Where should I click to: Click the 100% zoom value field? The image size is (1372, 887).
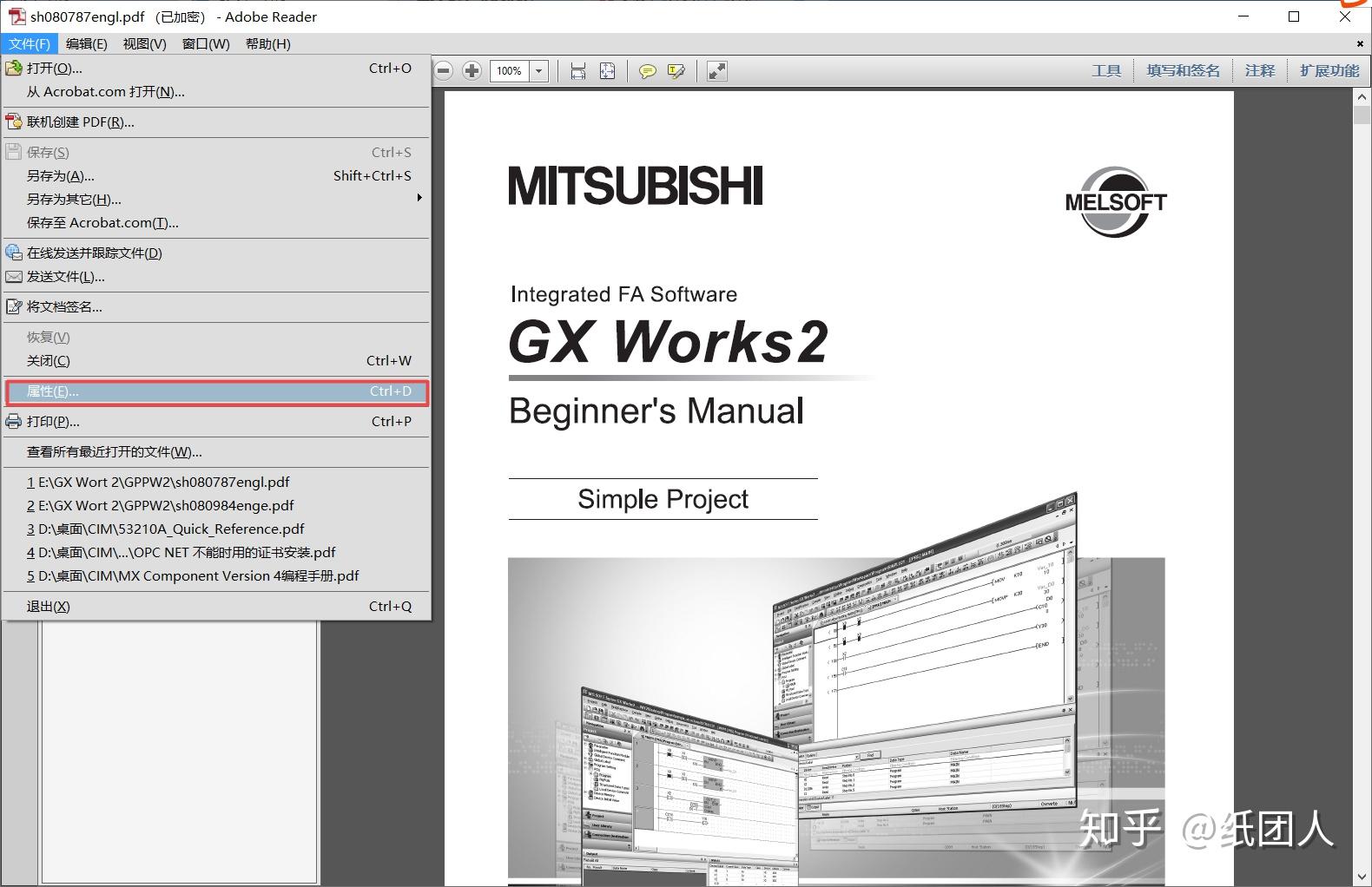510,71
